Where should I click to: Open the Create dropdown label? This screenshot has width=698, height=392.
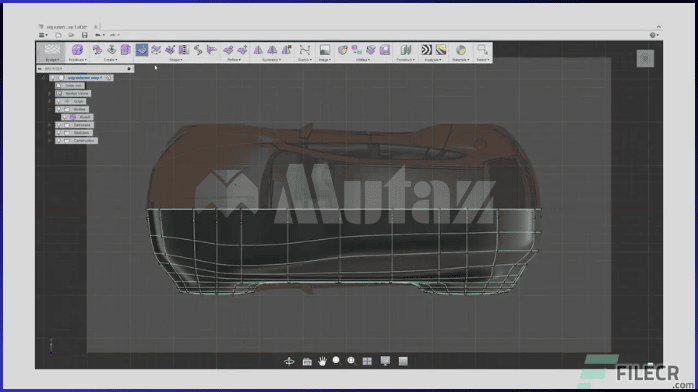pos(110,60)
